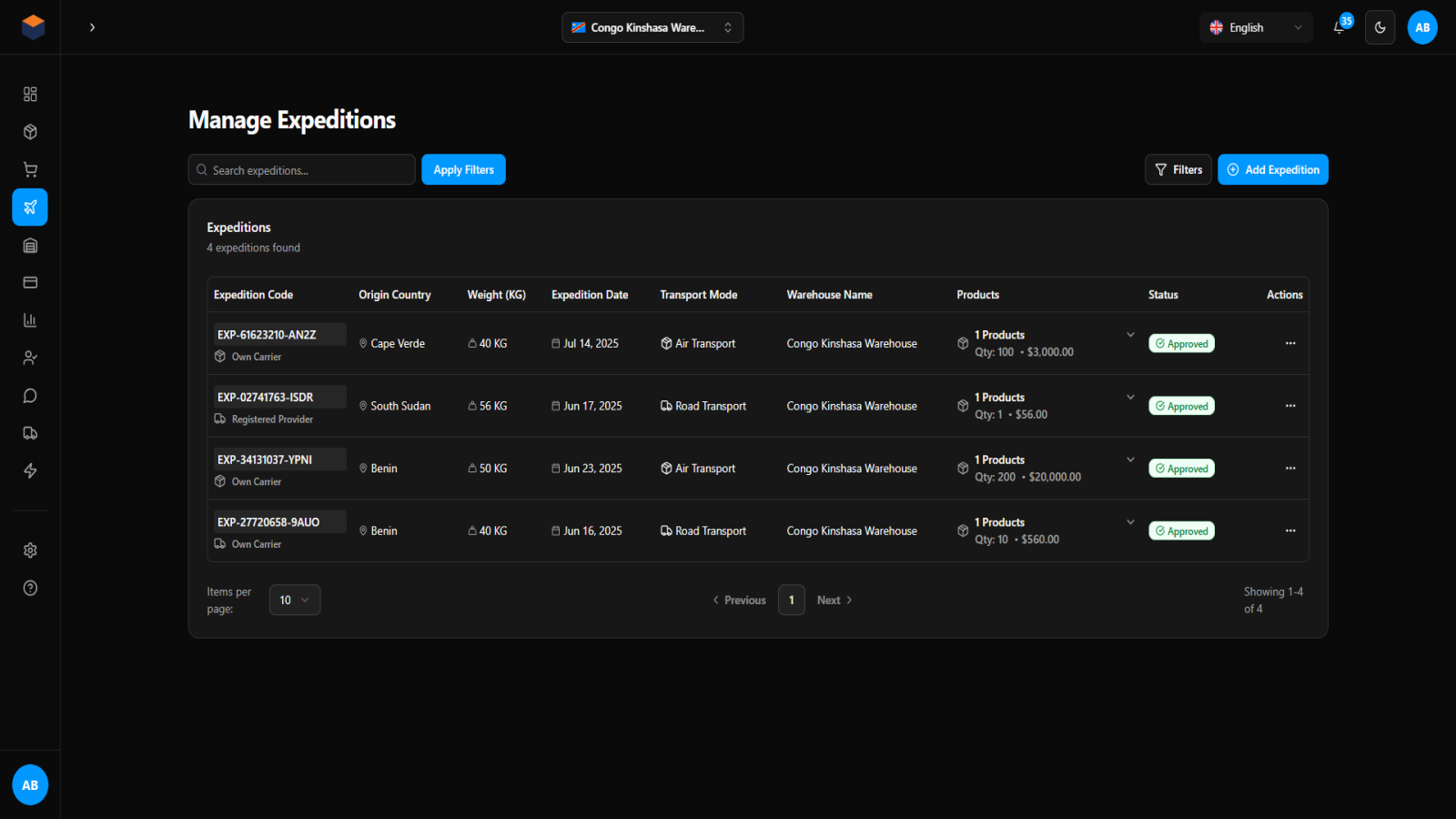
Task: Collapse the sidebar with the chevron arrow
Action: 92,27
